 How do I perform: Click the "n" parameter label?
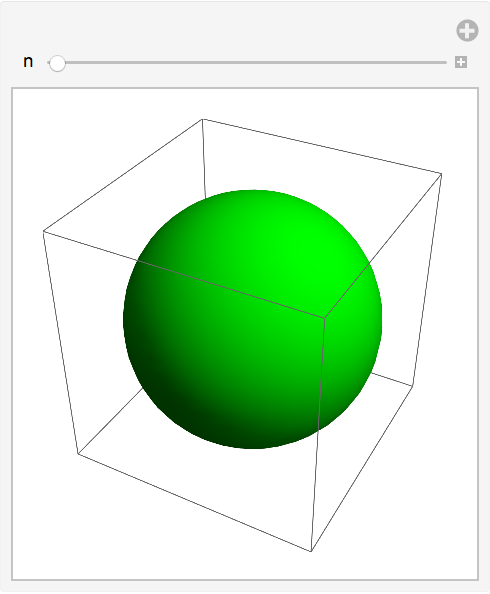[x=28, y=61]
